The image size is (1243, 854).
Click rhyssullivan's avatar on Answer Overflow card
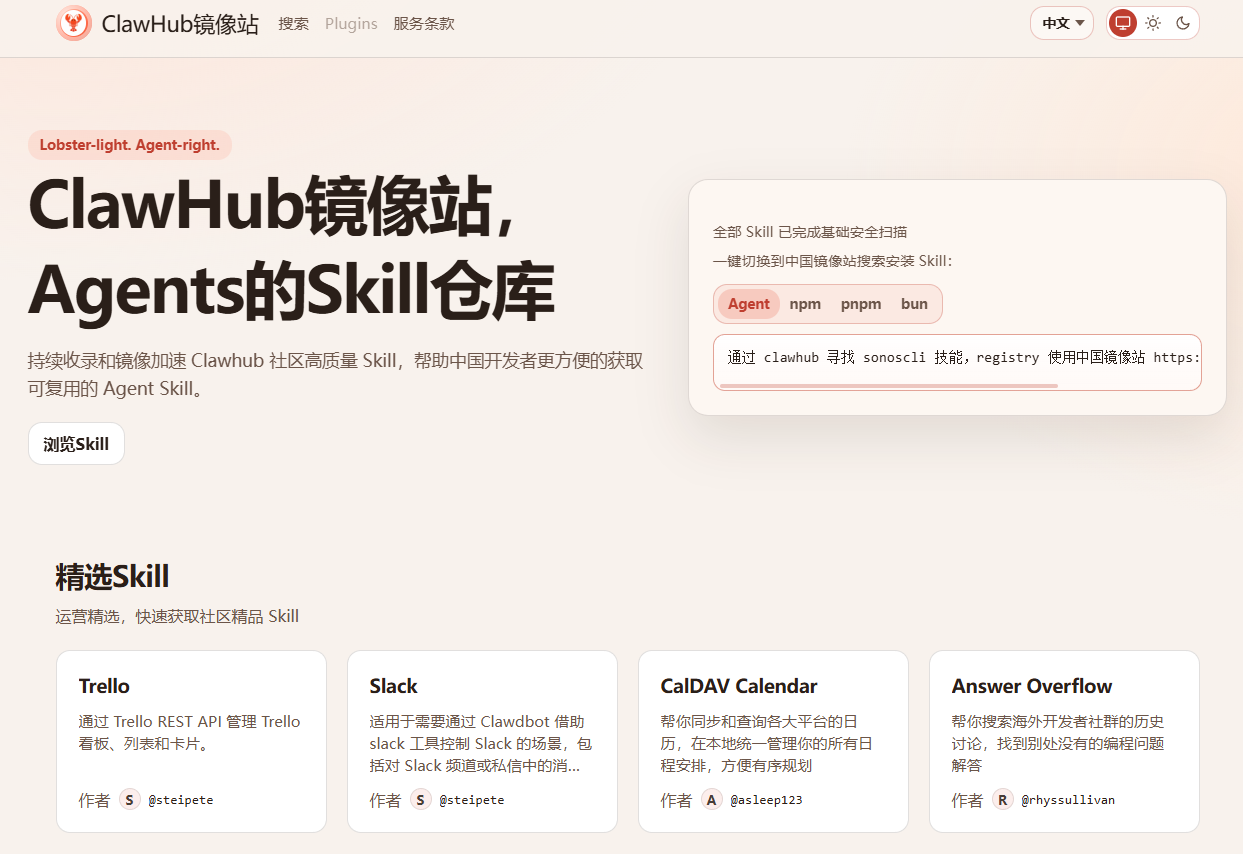click(x=1002, y=799)
